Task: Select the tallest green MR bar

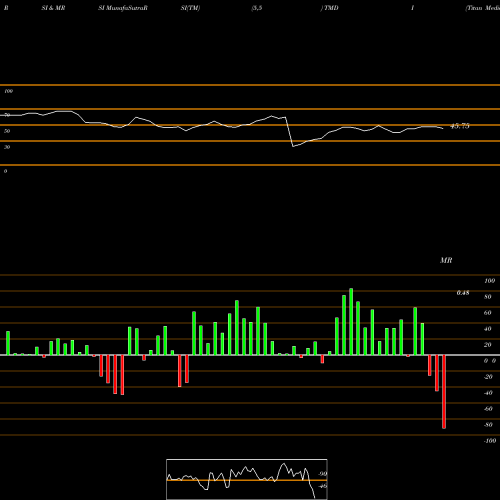Action: (351, 322)
